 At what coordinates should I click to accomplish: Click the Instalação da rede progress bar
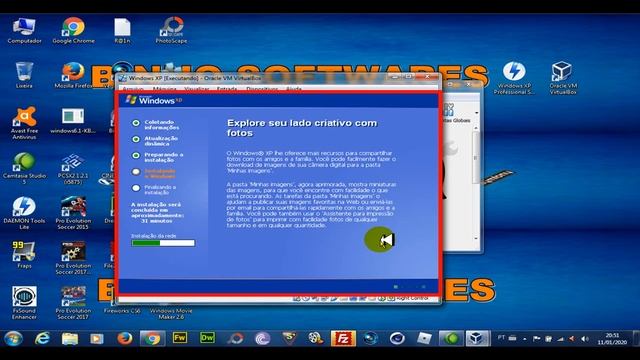163,243
